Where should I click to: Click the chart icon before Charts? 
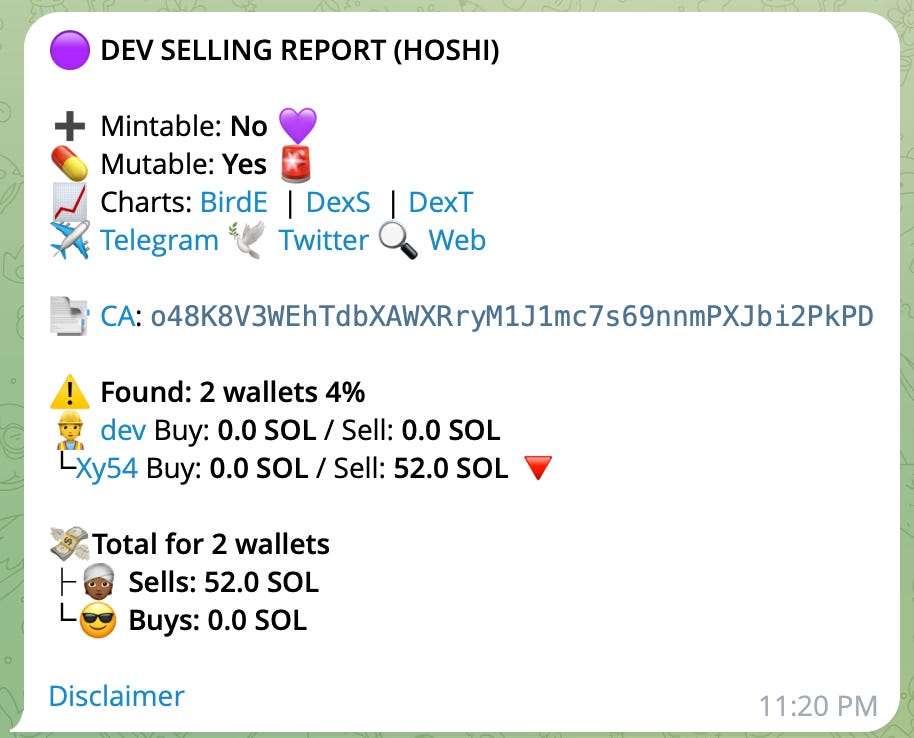(x=70, y=201)
